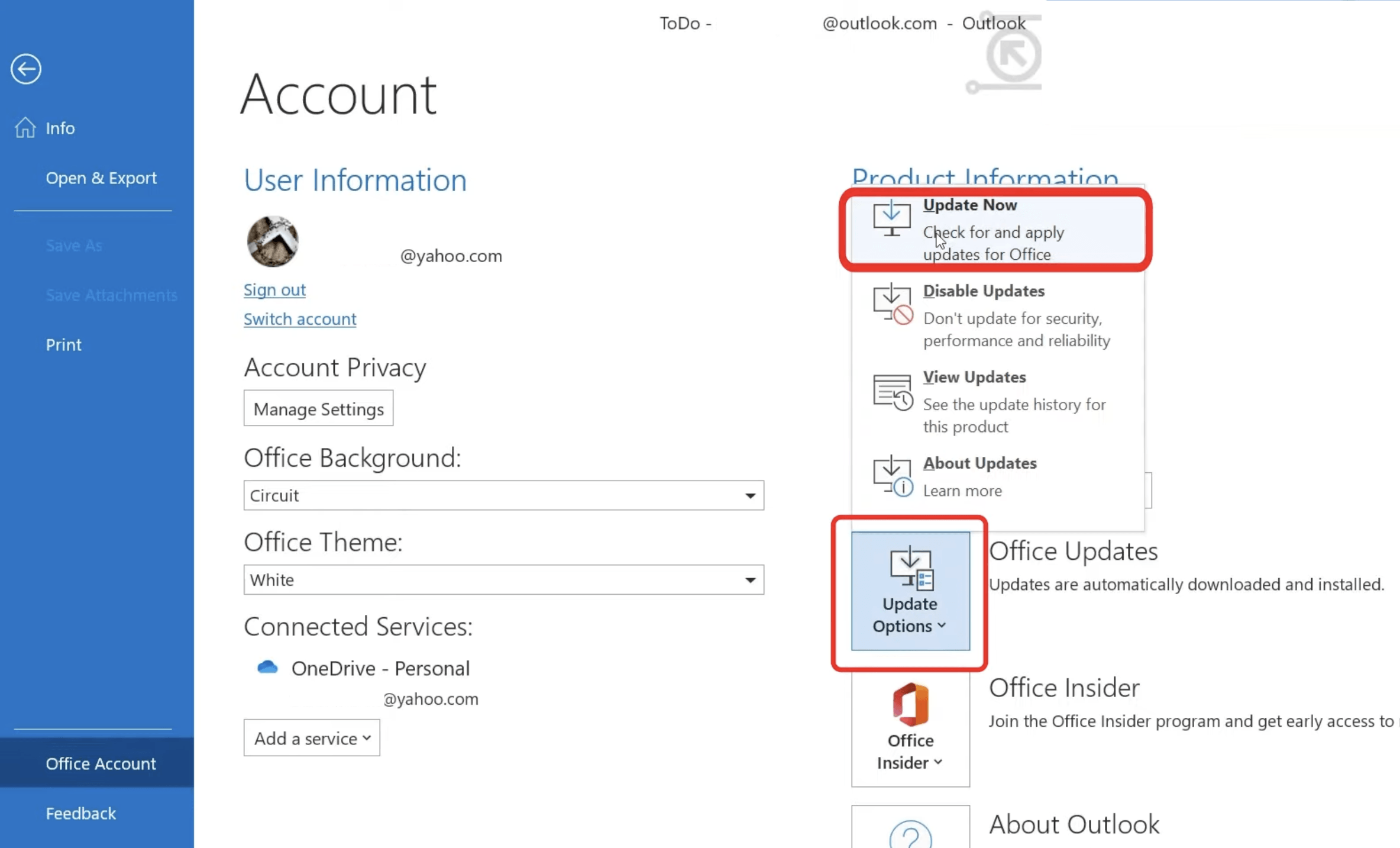Click the Connected Services heading
This screenshot has height=848, width=1400.
[358, 627]
